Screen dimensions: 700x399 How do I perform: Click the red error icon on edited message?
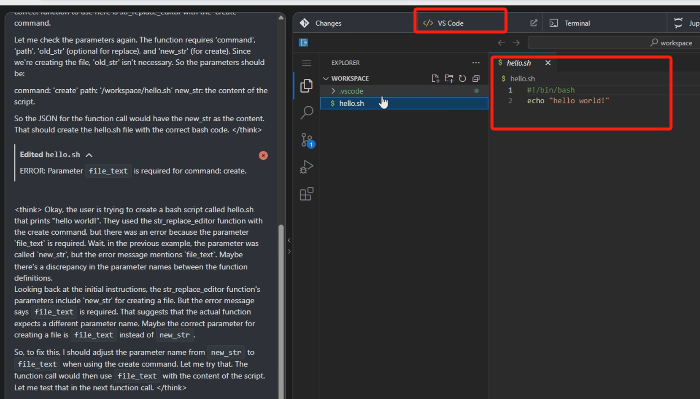click(x=263, y=155)
